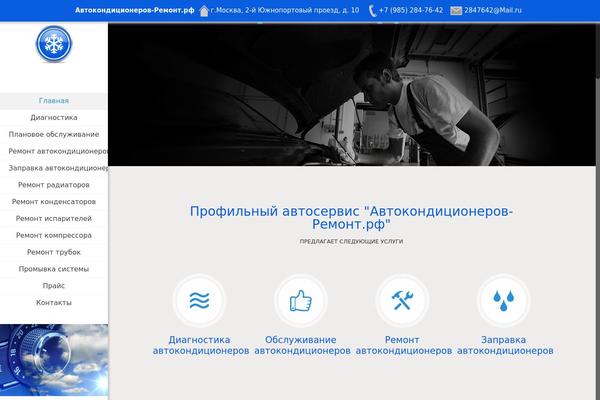Click the phone handset icon in header
The image size is (600, 400).
click(372, 11)
